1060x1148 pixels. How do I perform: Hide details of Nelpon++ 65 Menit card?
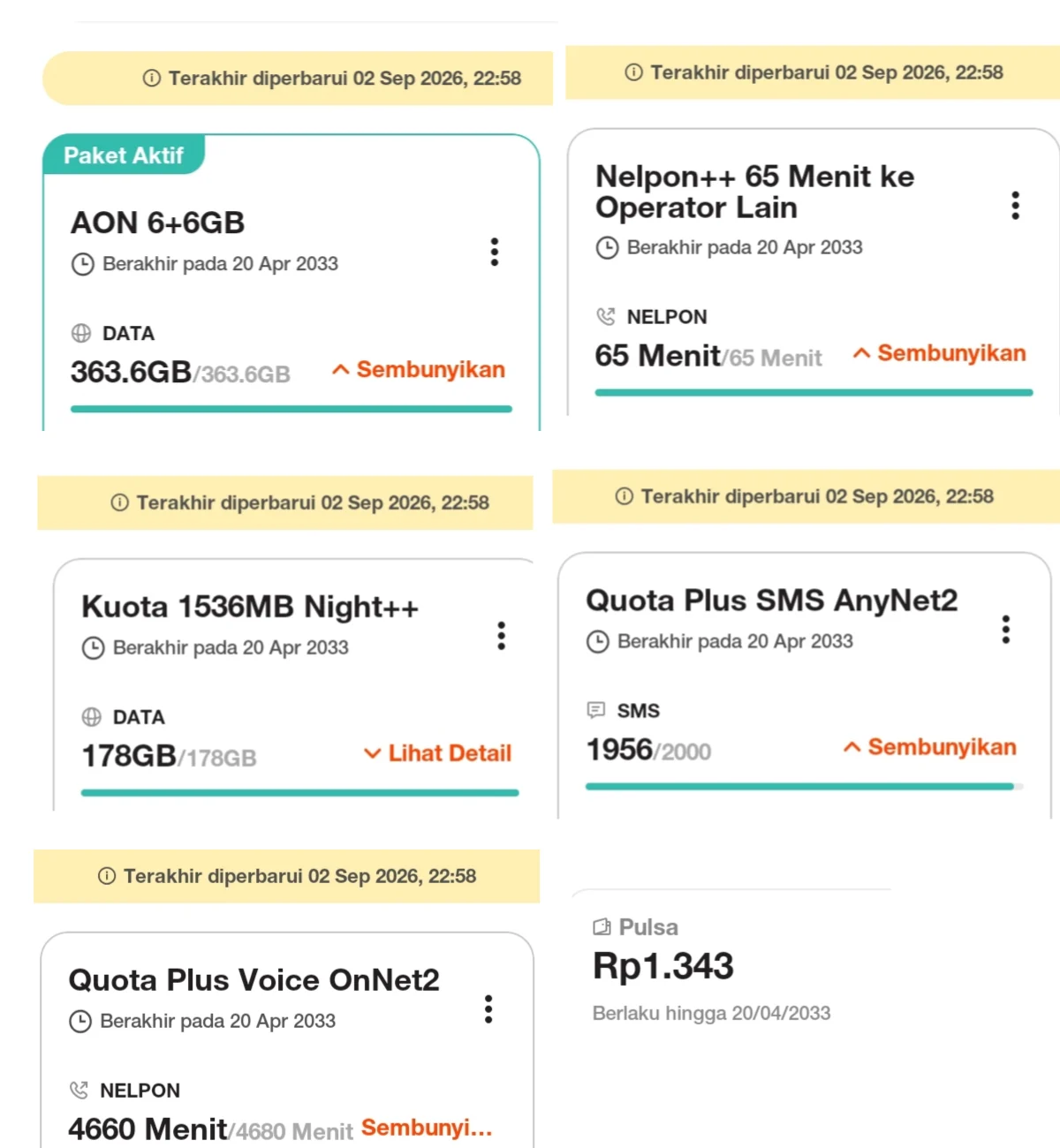[940, 353]
